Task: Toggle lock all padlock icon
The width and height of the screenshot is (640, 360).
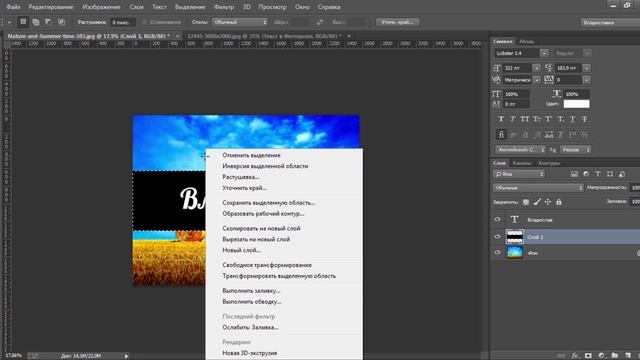Action: (x=559, y=202)
